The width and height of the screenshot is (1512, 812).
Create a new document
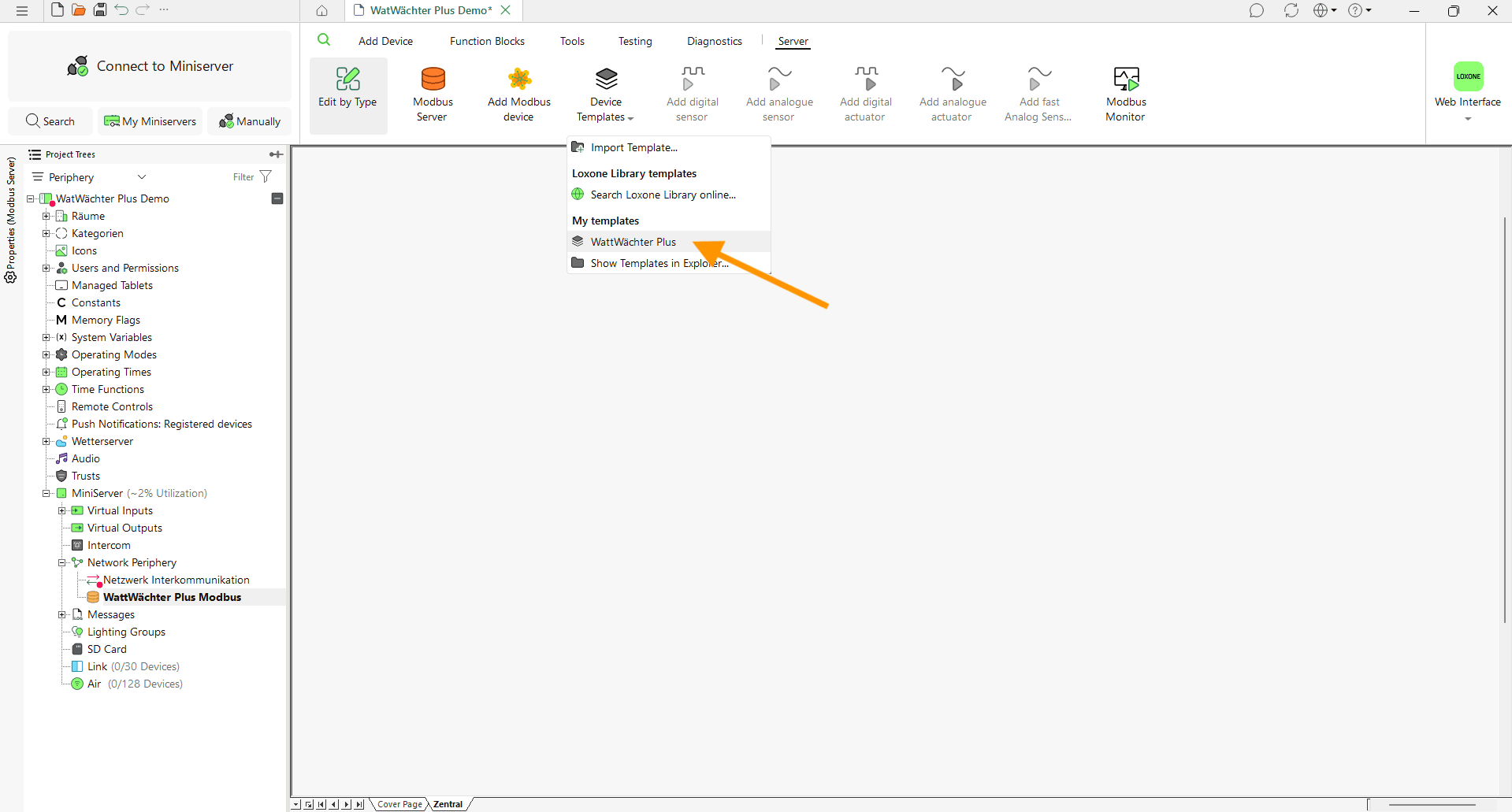[x=57, y=10]
